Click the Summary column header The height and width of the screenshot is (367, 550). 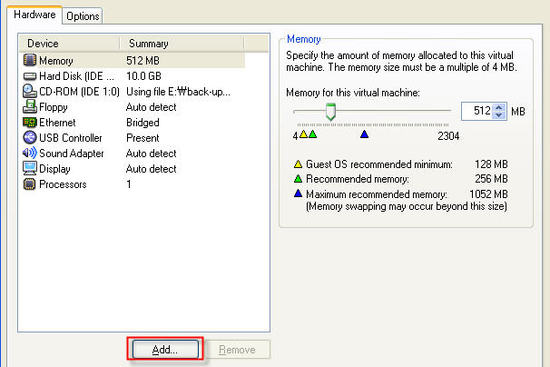pos(182,44)
